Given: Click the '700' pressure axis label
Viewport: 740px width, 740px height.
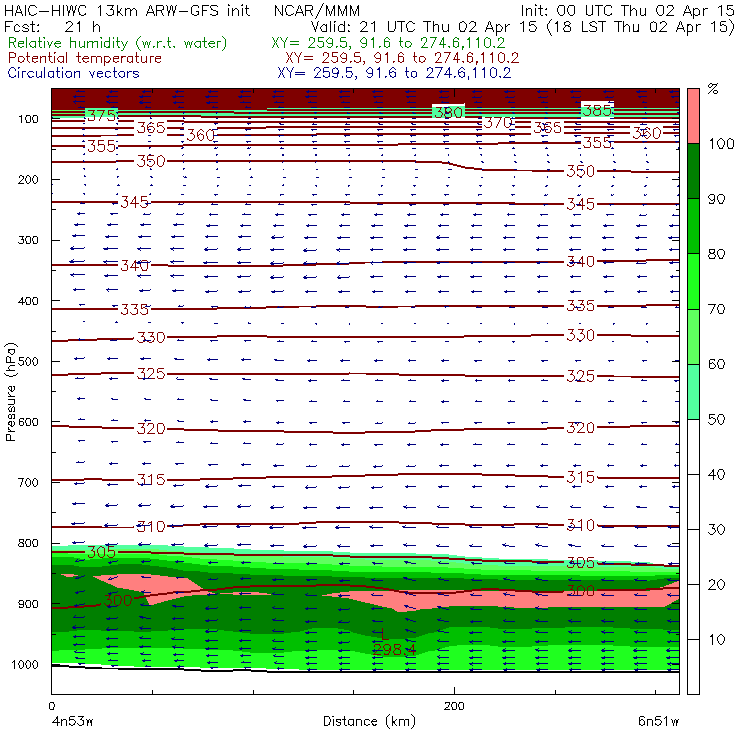Looking at the screenshot, I should coord(28,482).
